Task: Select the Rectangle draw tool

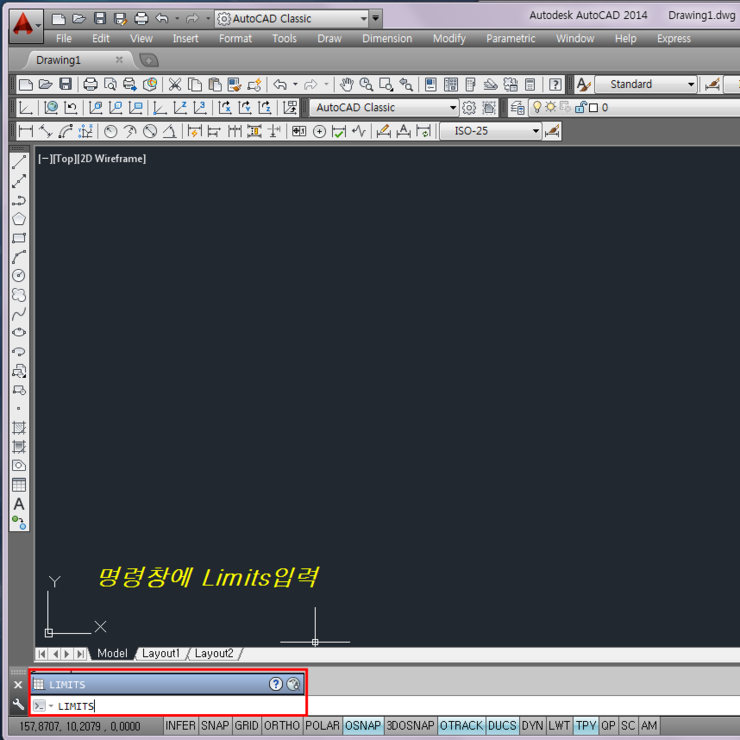Action: click(19, 238)
